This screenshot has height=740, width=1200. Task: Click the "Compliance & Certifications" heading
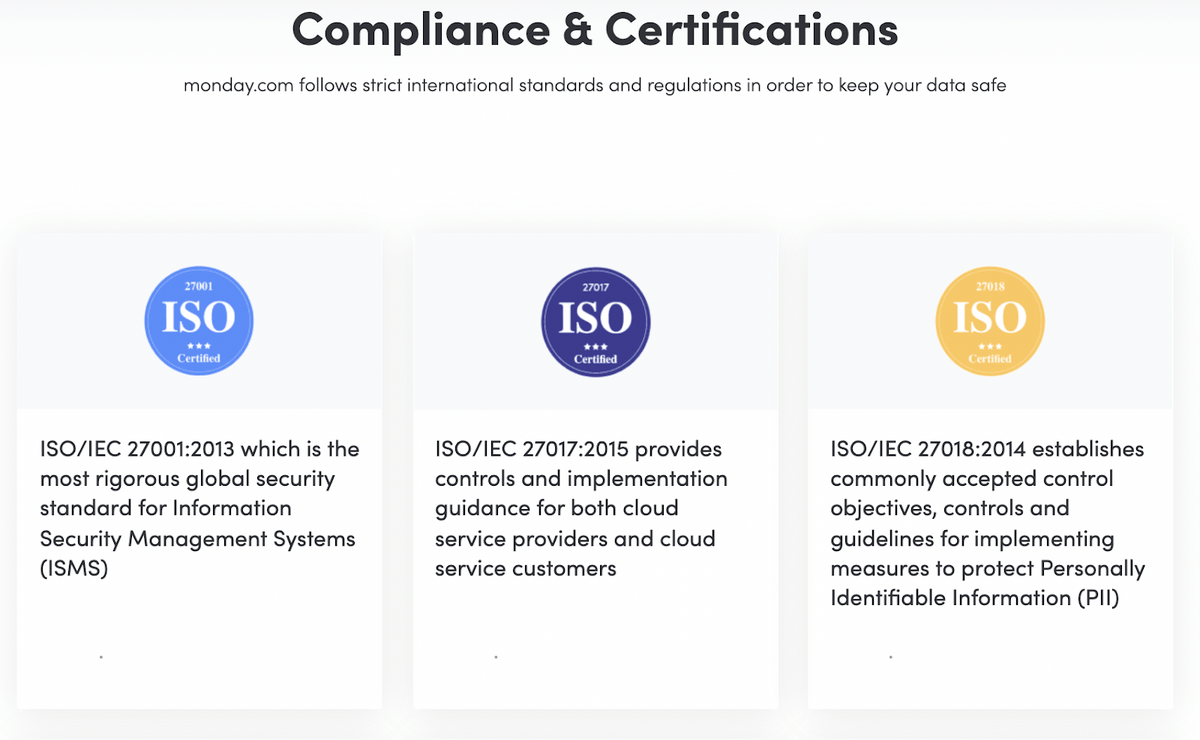[x=594, y=30]
